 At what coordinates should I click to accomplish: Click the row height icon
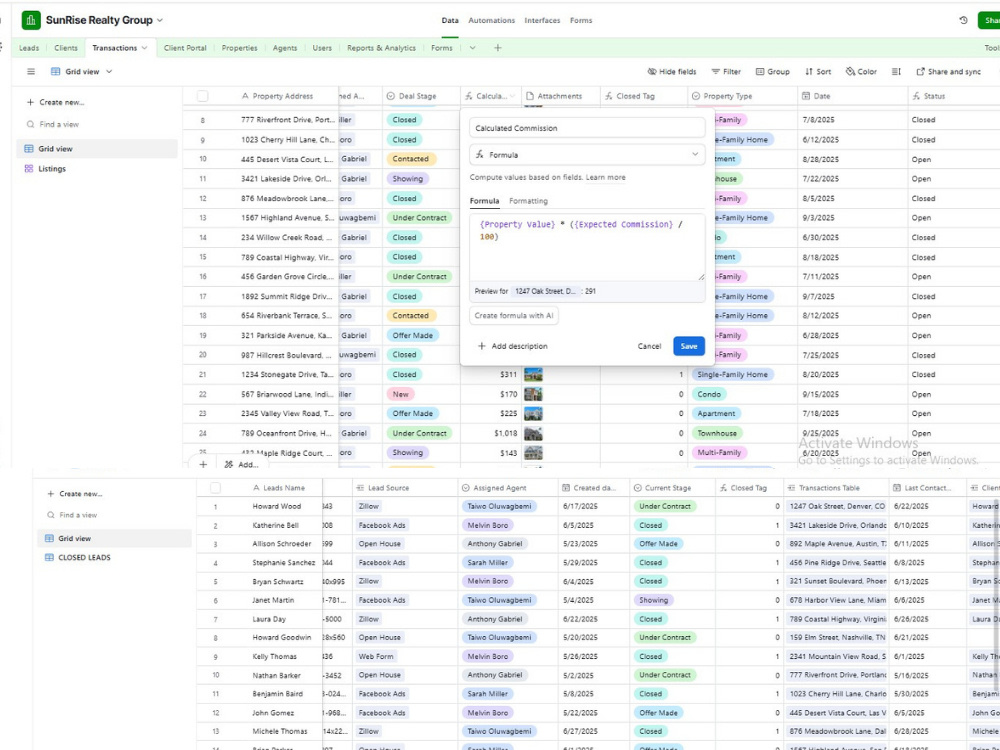click(x=896, y=71)
